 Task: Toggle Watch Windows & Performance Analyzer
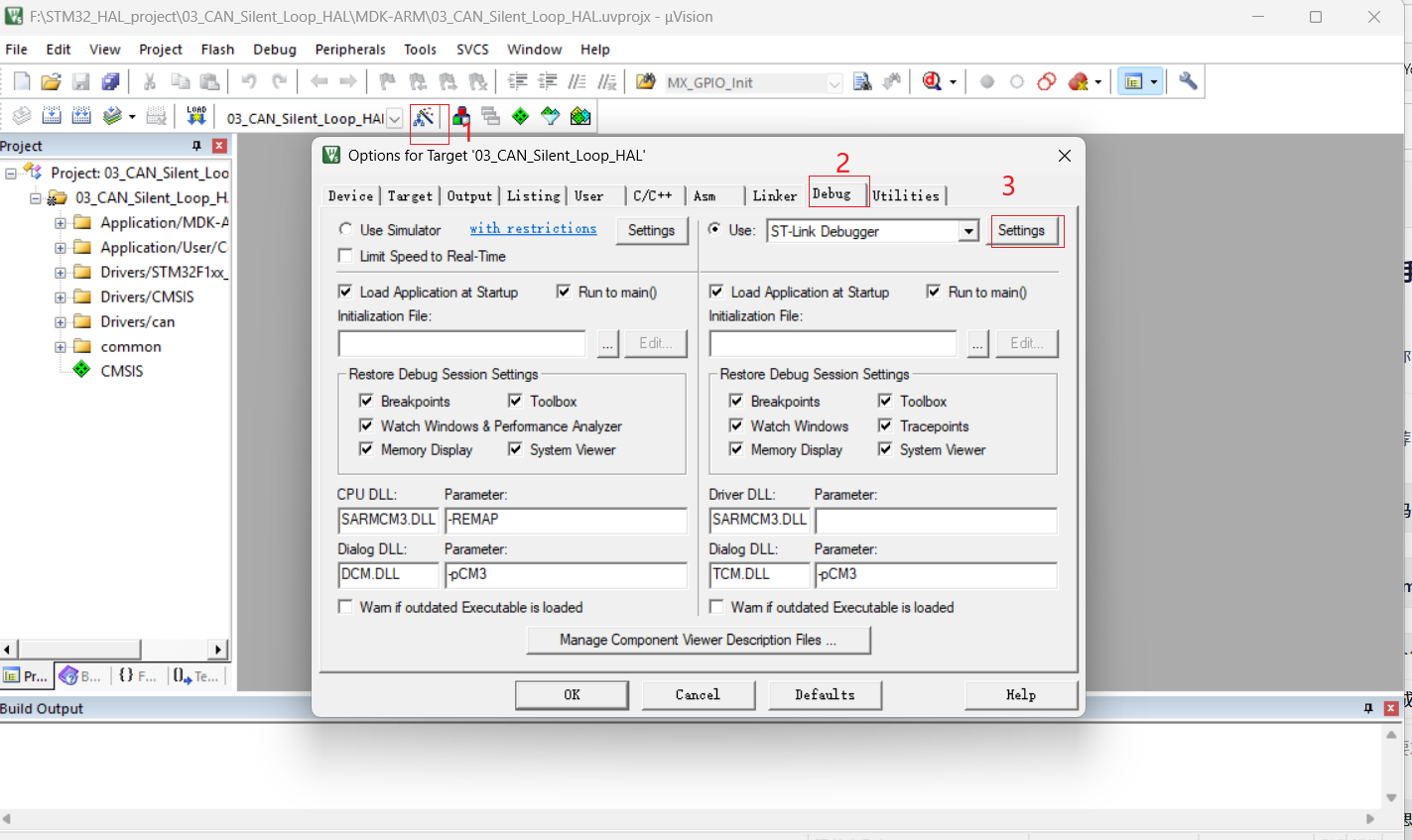tap(366, 425)
